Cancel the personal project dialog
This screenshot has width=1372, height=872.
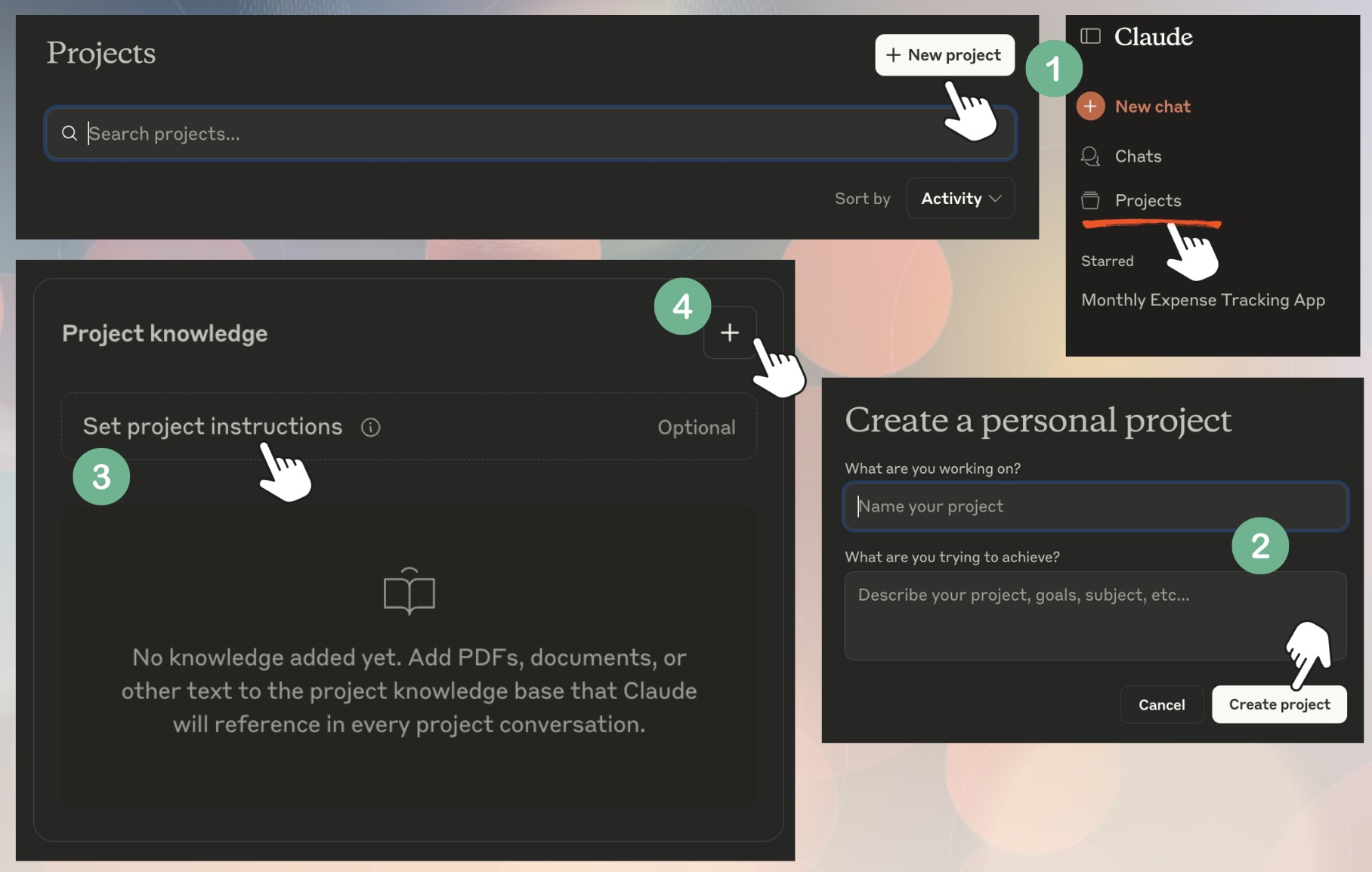1161,704
